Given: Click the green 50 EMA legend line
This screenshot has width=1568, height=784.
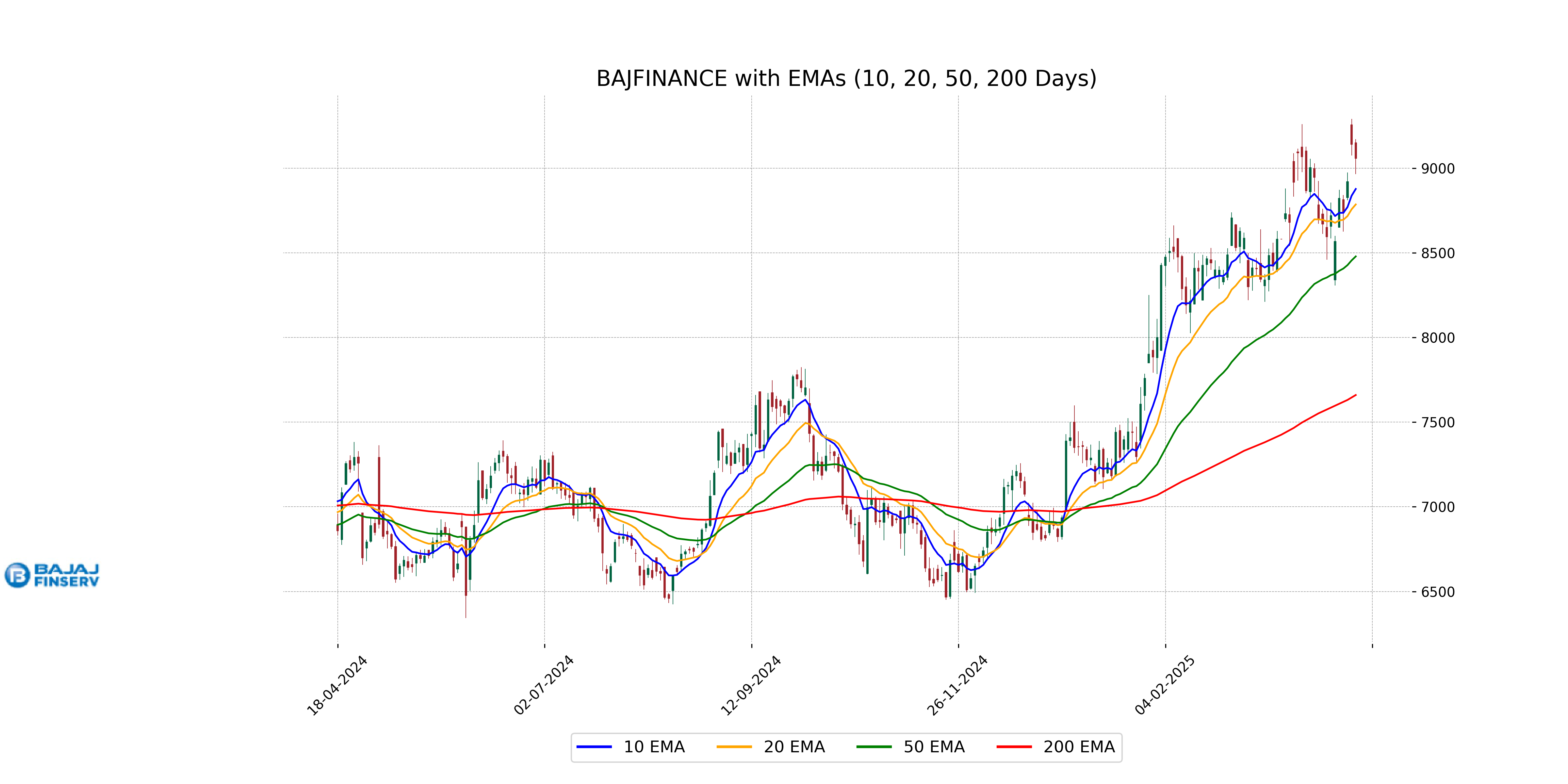Looking at the screenshot, I should click(874, 747).
